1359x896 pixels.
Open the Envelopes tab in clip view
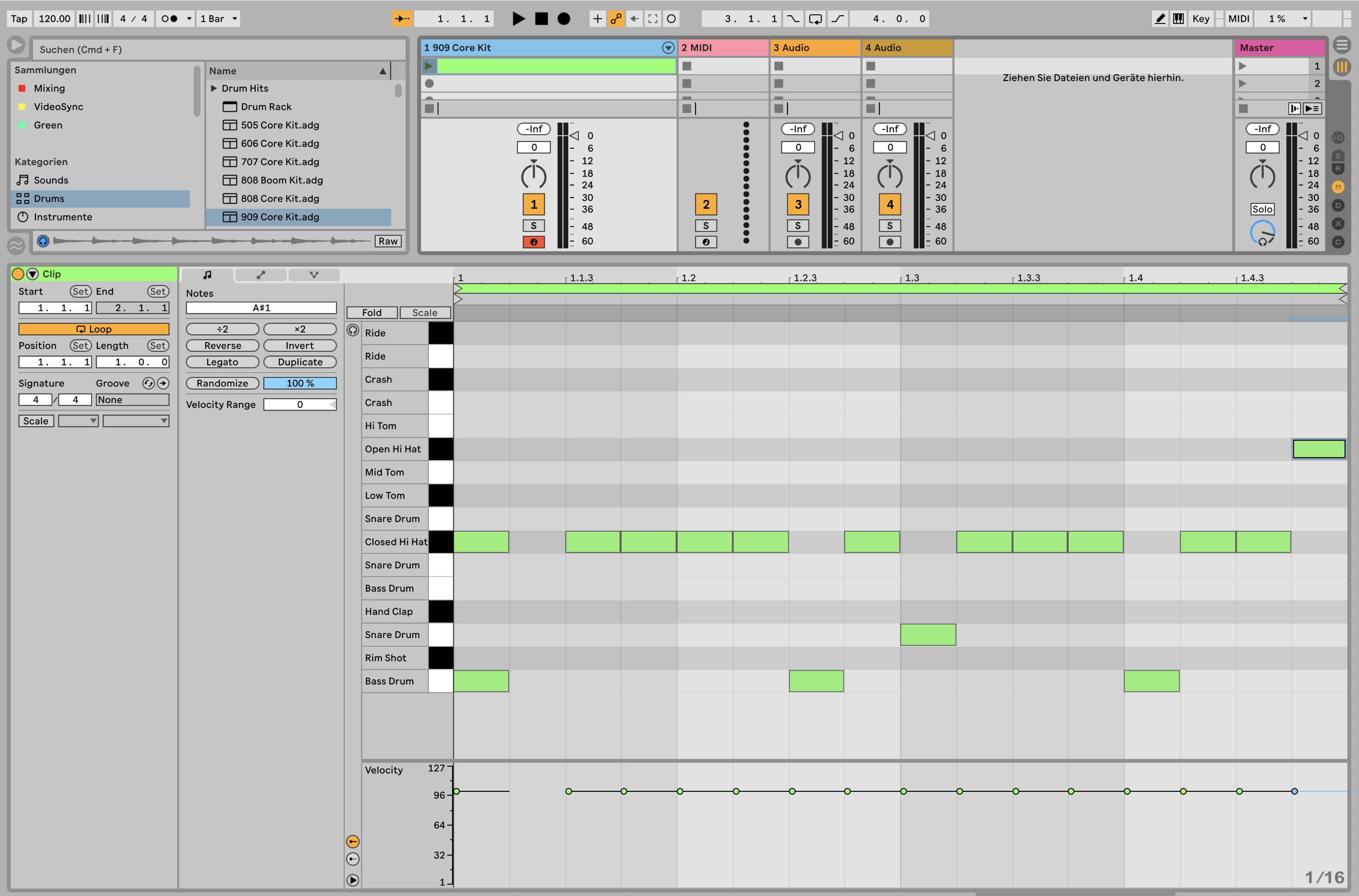[x=261, y=275]
